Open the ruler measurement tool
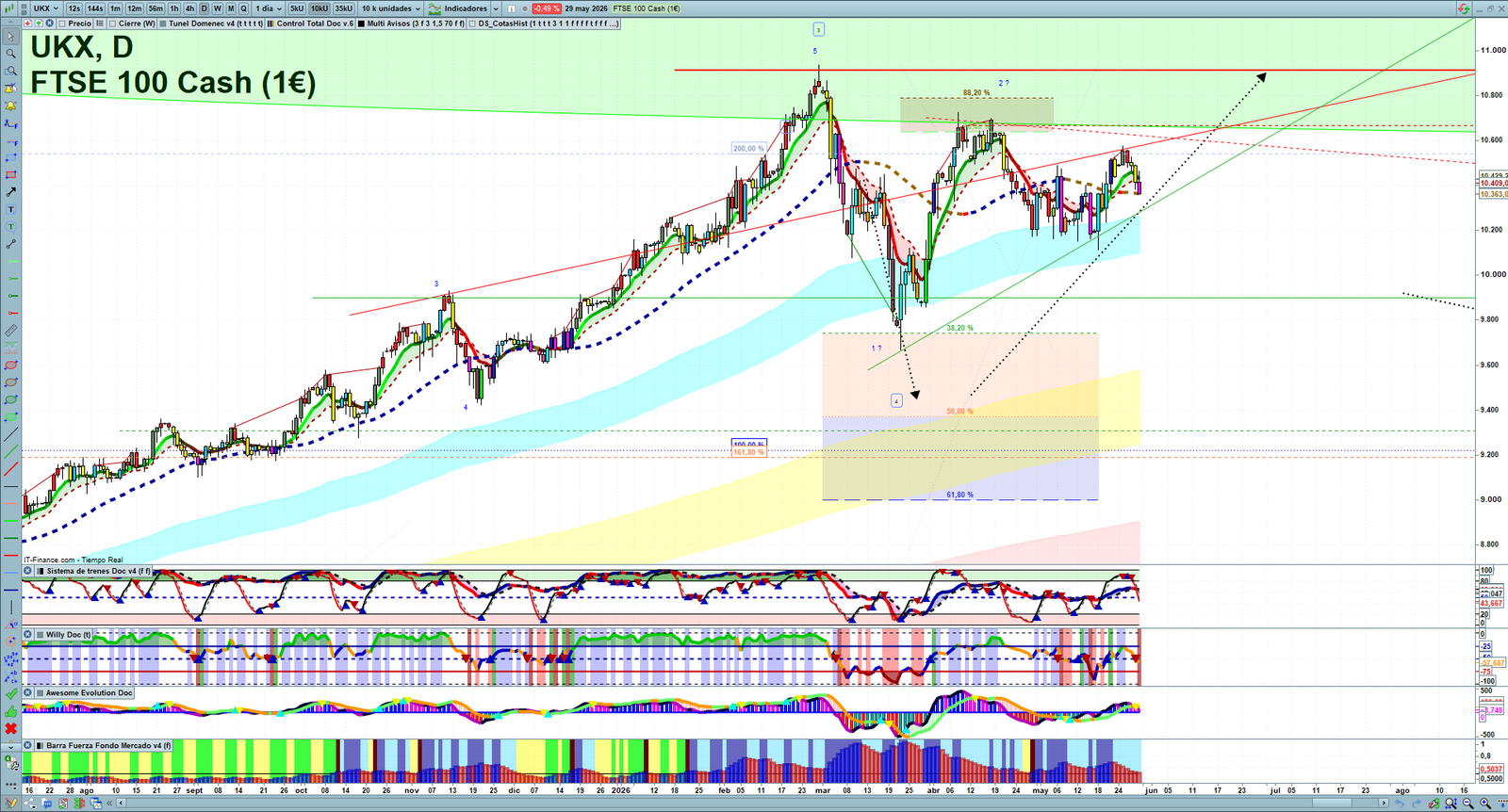Viewport: 1508px width, 812px height. pyautogui.click(x=10, y=331)
